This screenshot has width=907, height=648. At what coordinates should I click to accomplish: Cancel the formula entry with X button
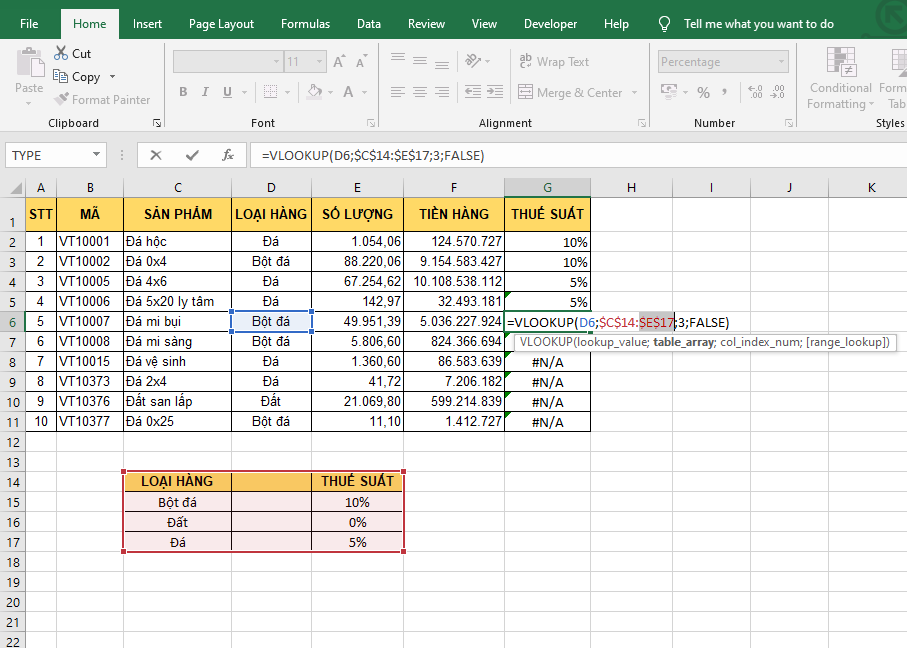(156, 155)
